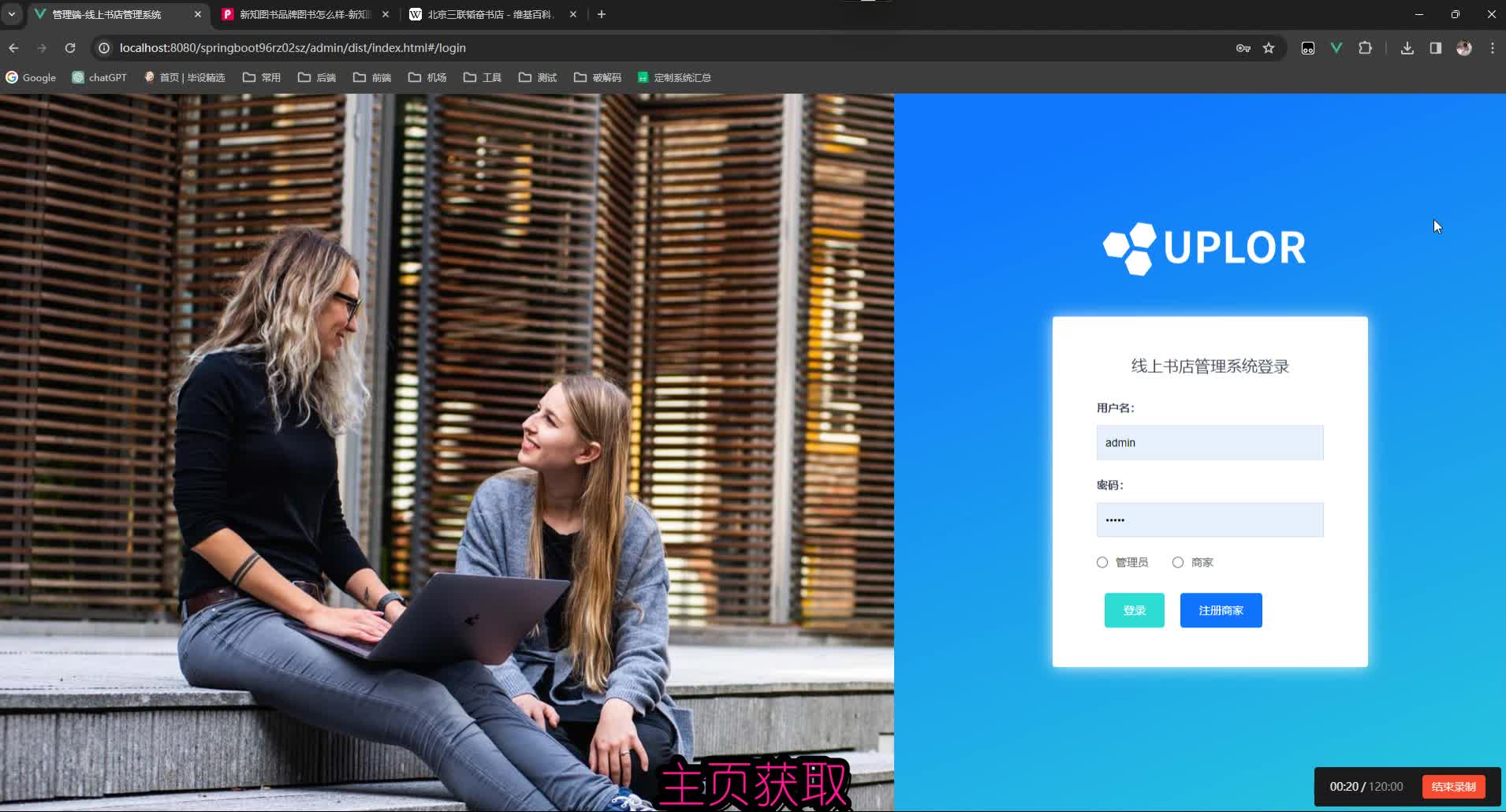Close the 北京三联韬奋书店 tab
1506x812 pixels.
tap(573, 14)
